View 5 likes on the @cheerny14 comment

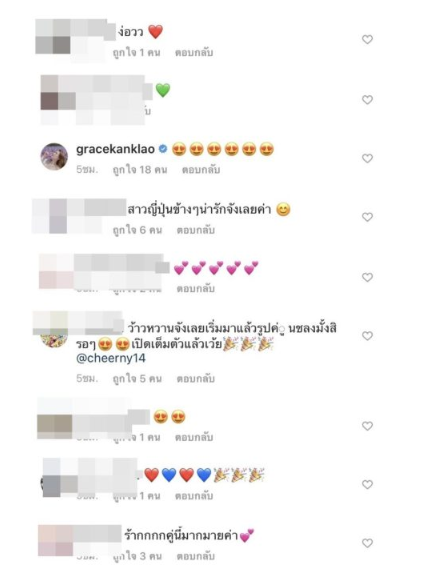pyautogui.click(x=137, y=379)
